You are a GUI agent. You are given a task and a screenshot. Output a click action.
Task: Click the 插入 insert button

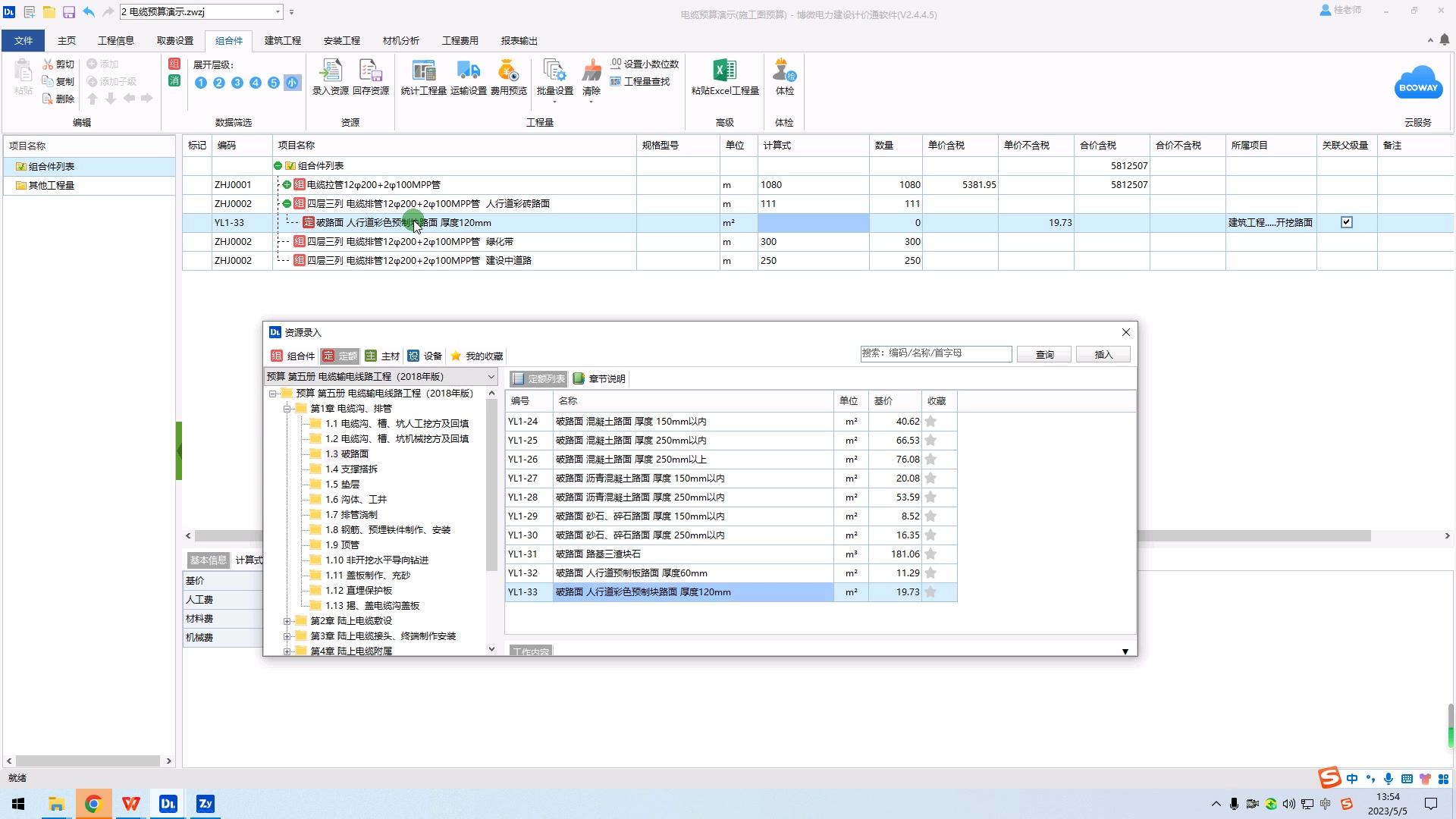click(x=1103, y=355)
